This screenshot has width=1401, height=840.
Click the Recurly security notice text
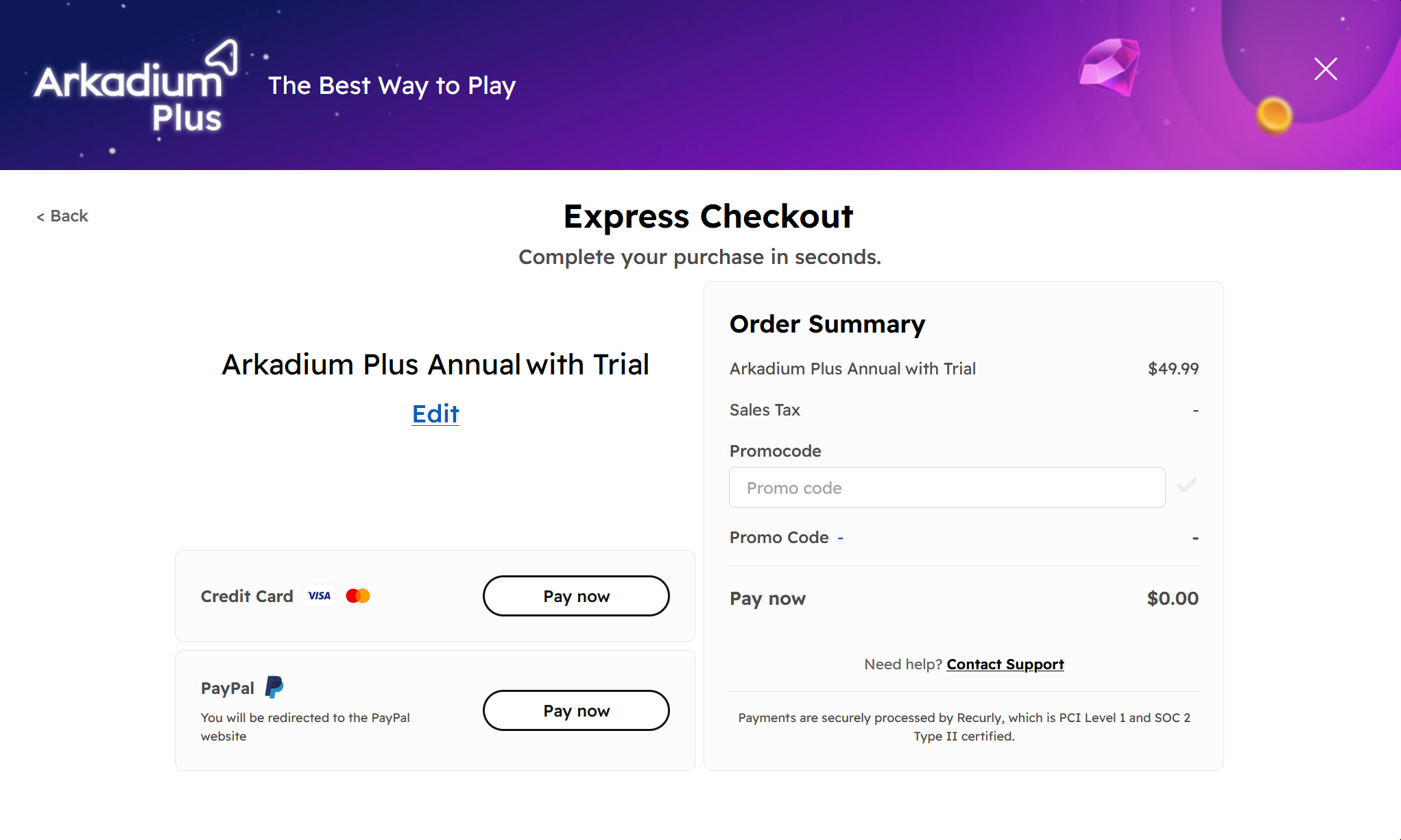(x=964, y=727)
